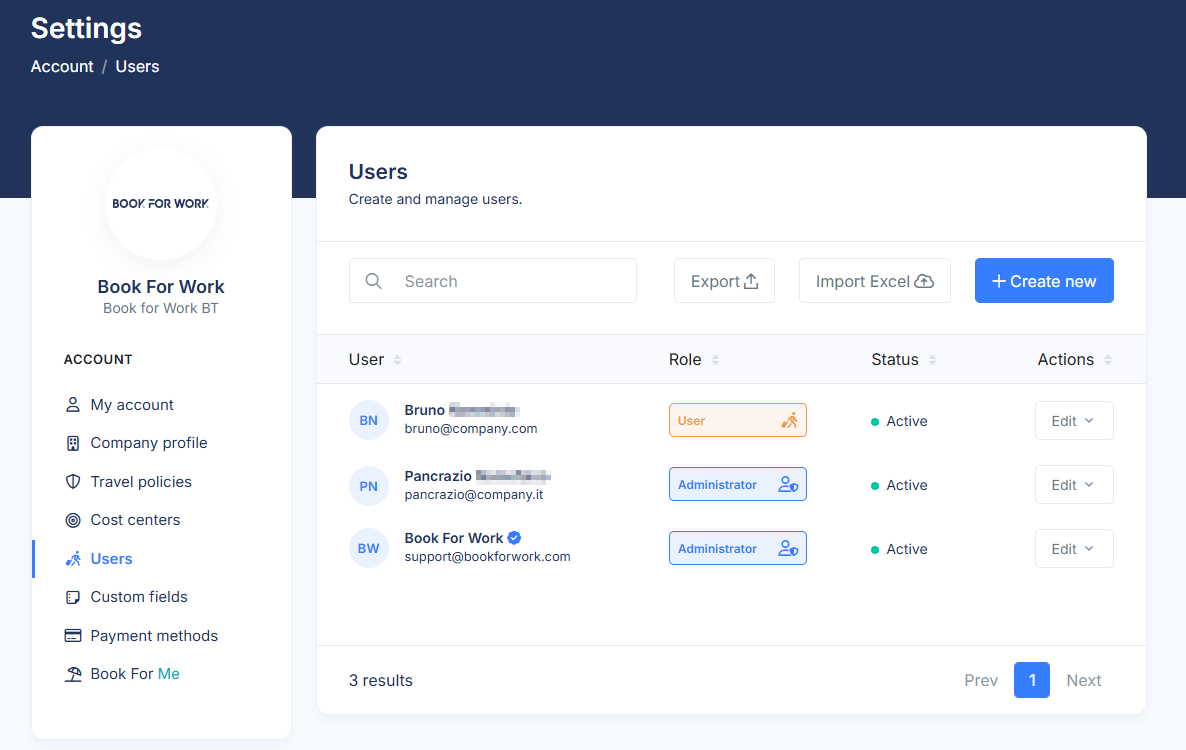This screenshot has height=750, width=1186.
Task: Click the person icon beside My account
Action: pos(72,405)
